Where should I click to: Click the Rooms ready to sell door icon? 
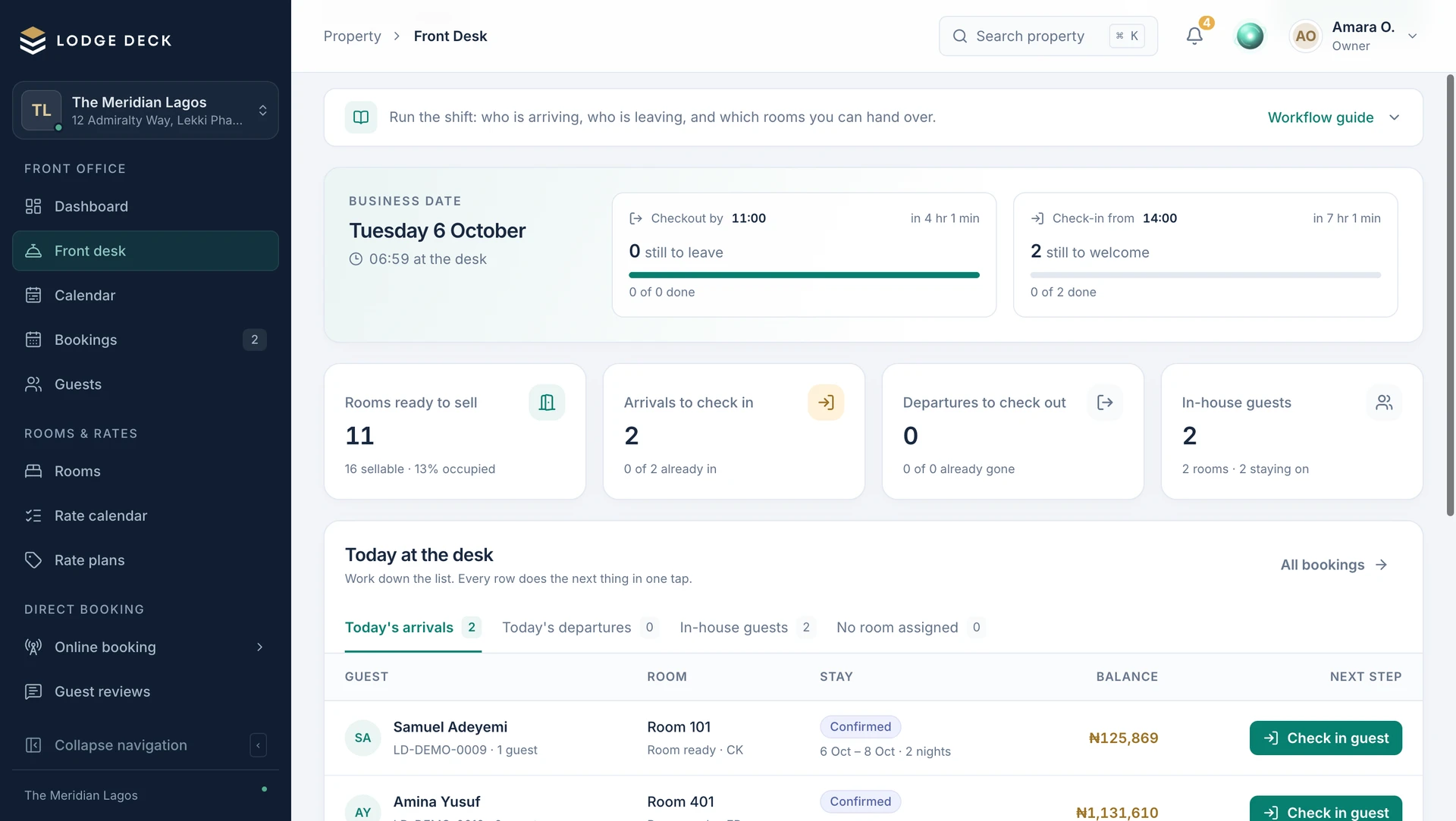click(547, 403)
